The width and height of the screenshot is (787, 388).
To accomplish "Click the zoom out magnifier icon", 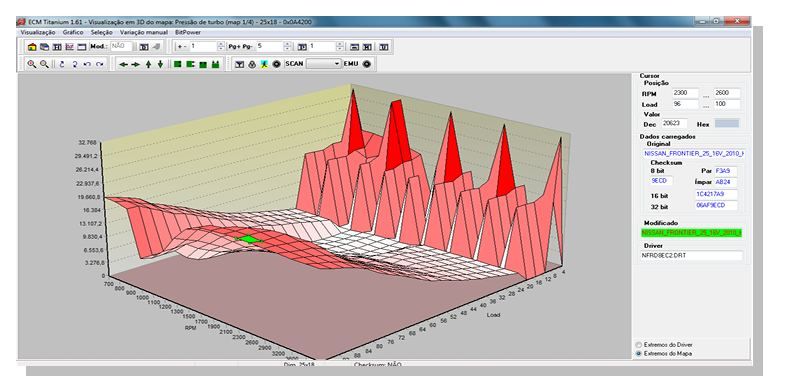I will click(x=45, y=64).
